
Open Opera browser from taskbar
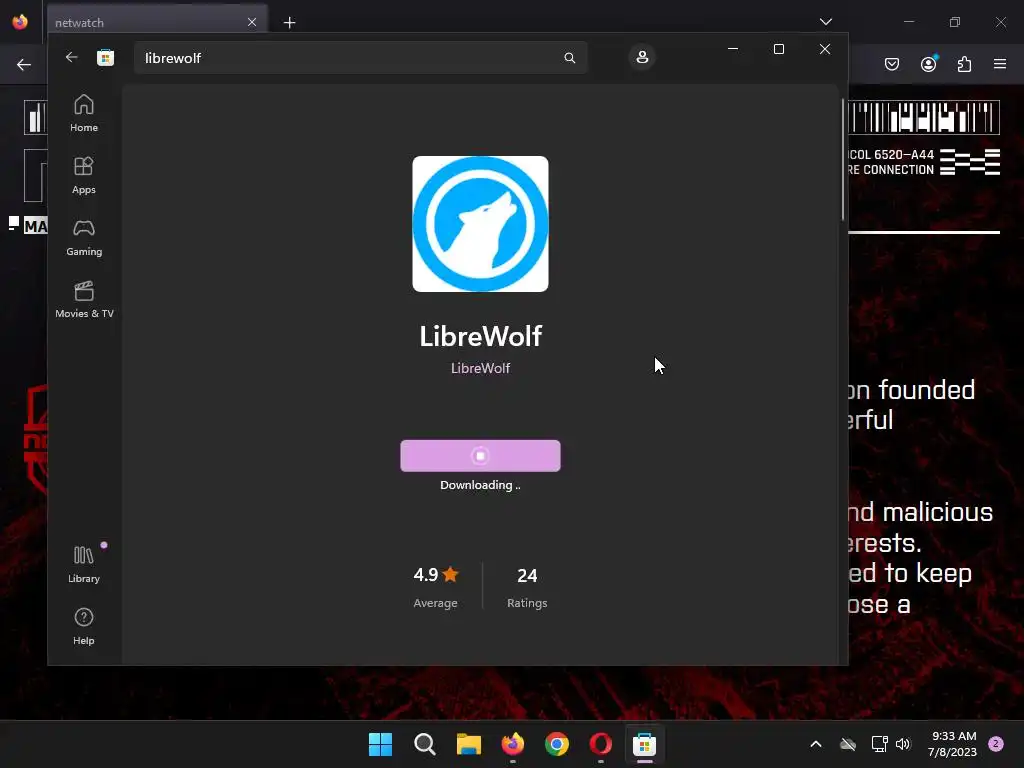click(x=600, y=744)
